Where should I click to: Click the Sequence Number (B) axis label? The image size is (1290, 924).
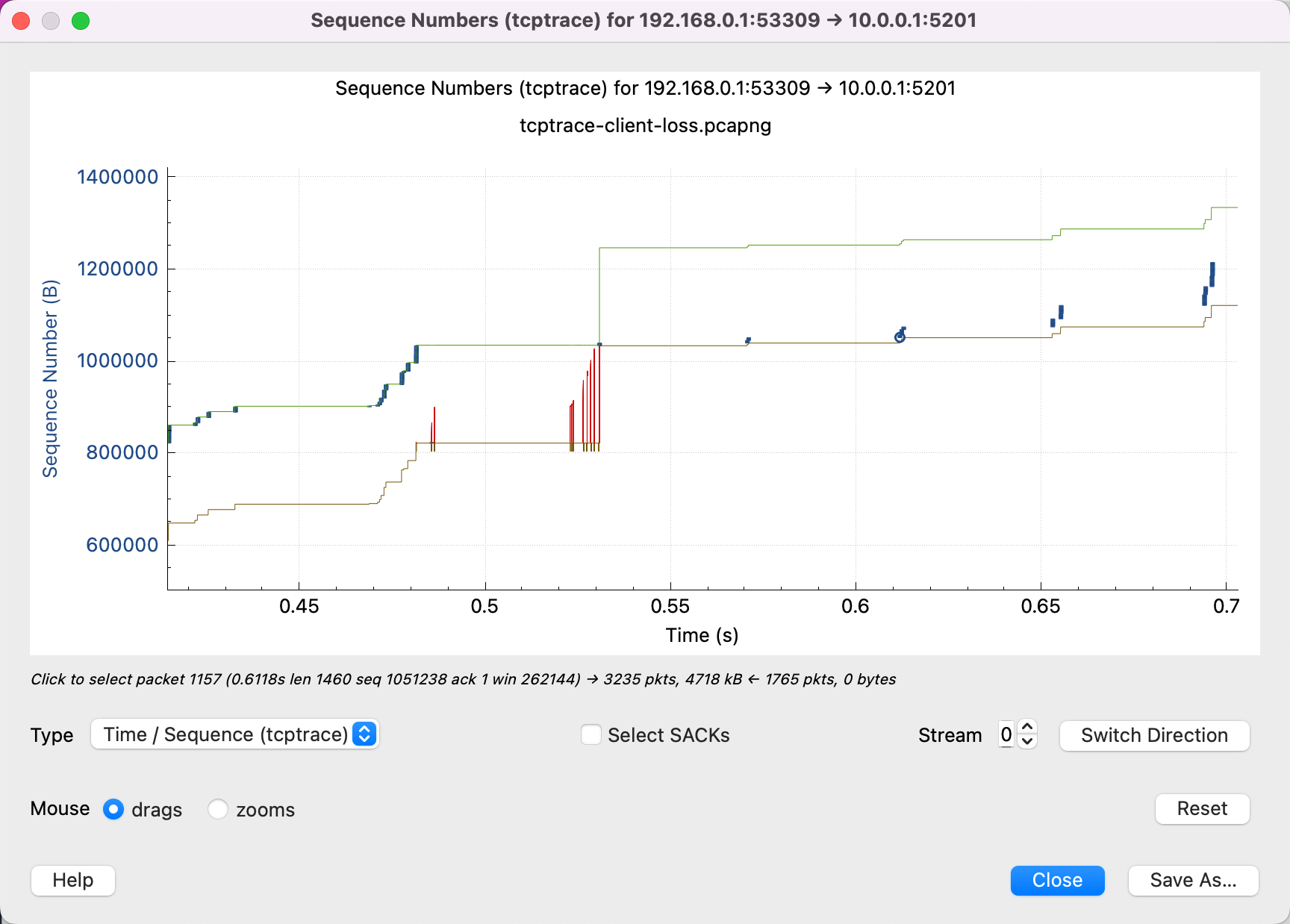(x=50, y=378)
